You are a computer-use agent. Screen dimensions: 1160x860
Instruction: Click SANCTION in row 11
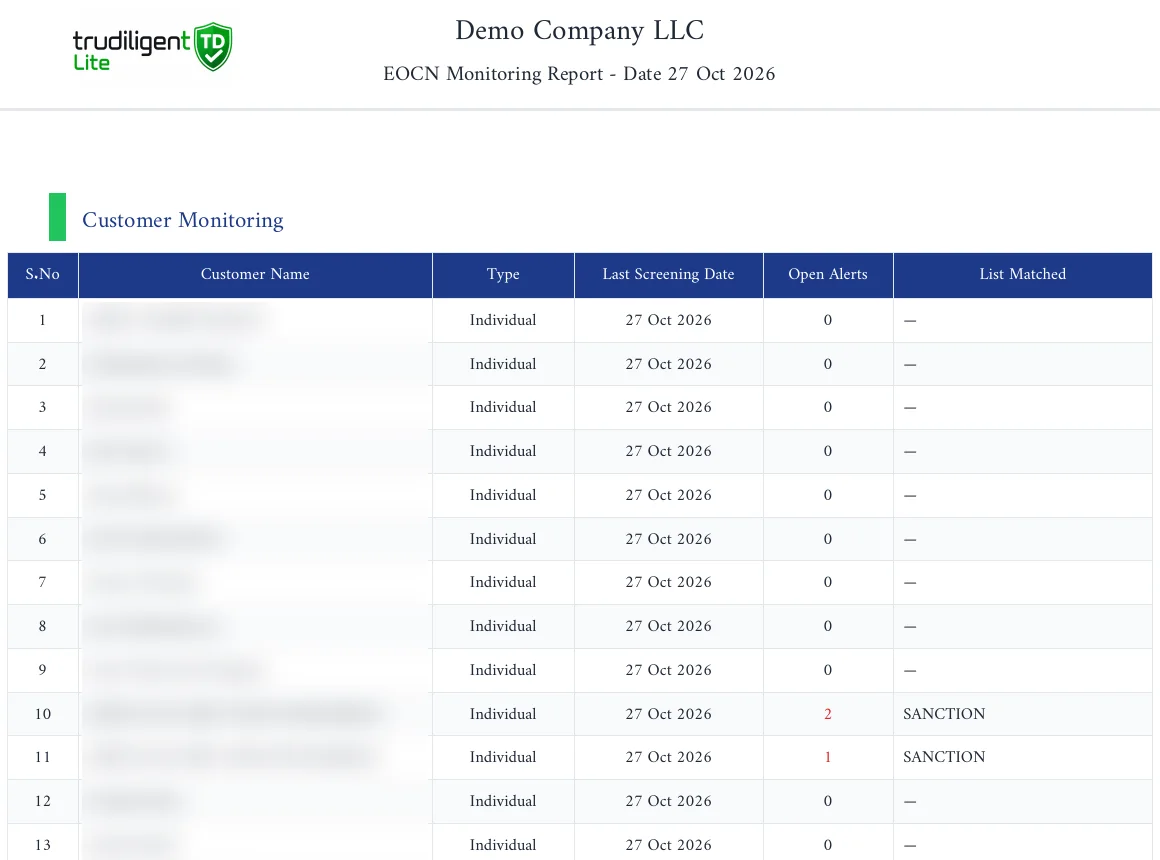click(944, 757)
